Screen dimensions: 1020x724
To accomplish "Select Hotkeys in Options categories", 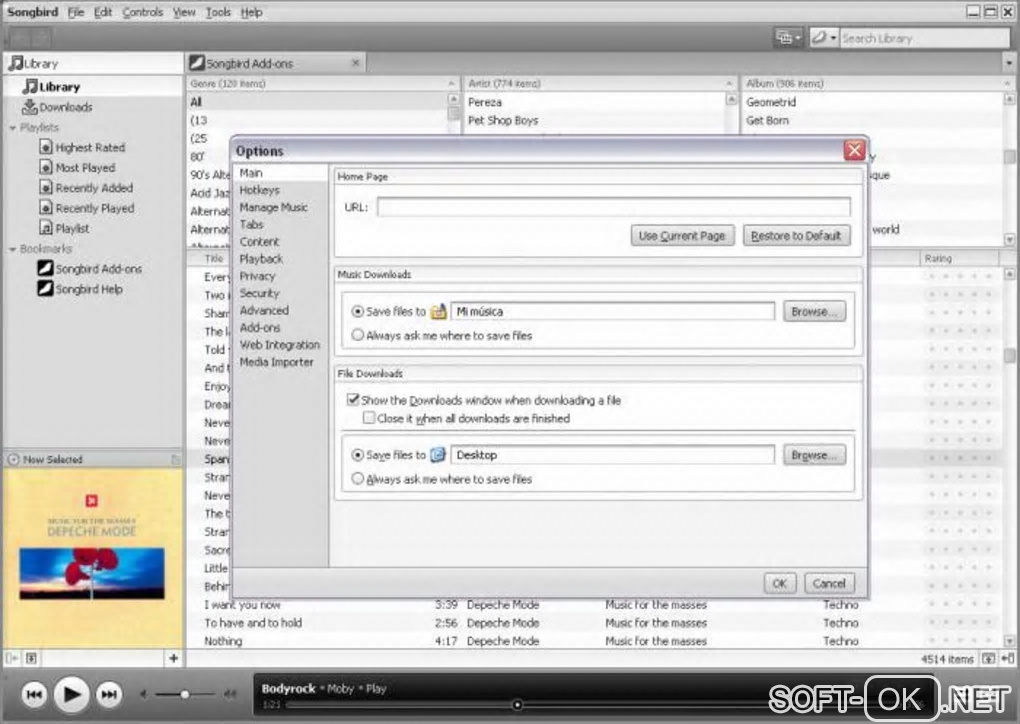I will click(260, 190).
